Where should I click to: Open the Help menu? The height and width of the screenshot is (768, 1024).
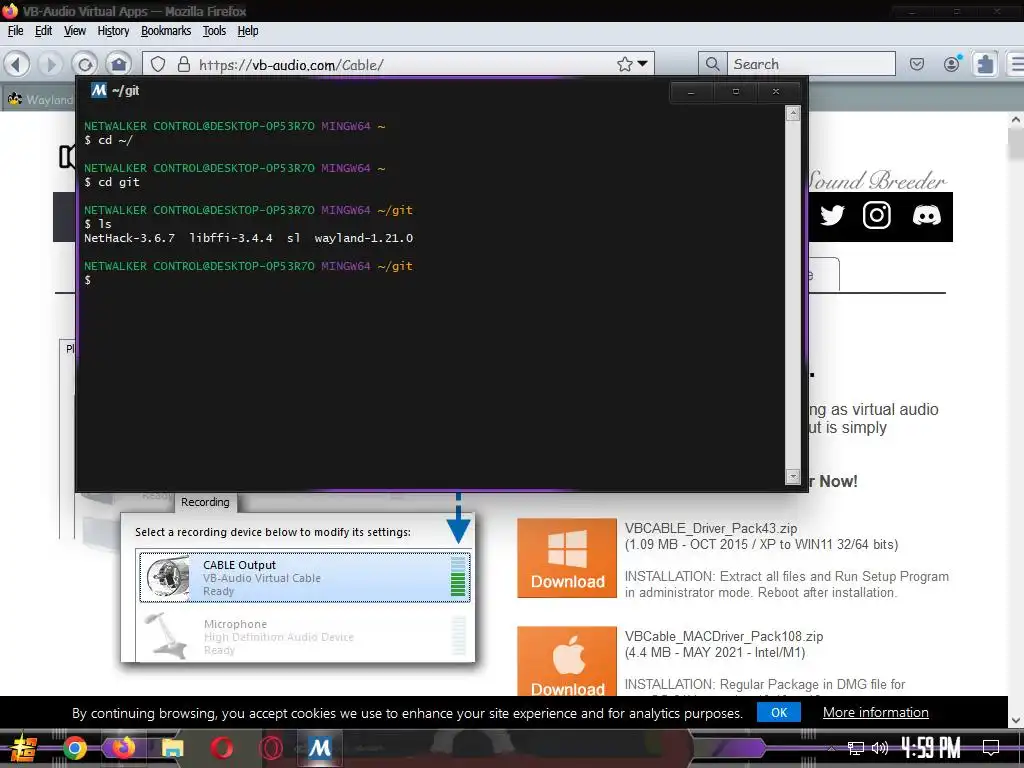(x=248, y=31)
